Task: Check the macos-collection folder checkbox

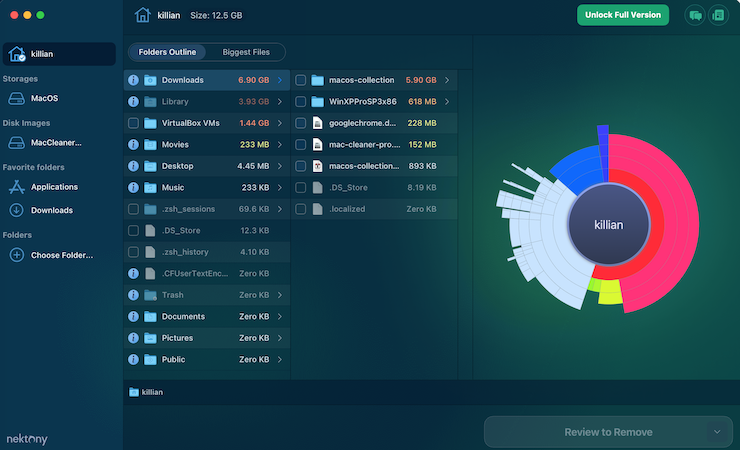Action: click(x=301, y=80)
